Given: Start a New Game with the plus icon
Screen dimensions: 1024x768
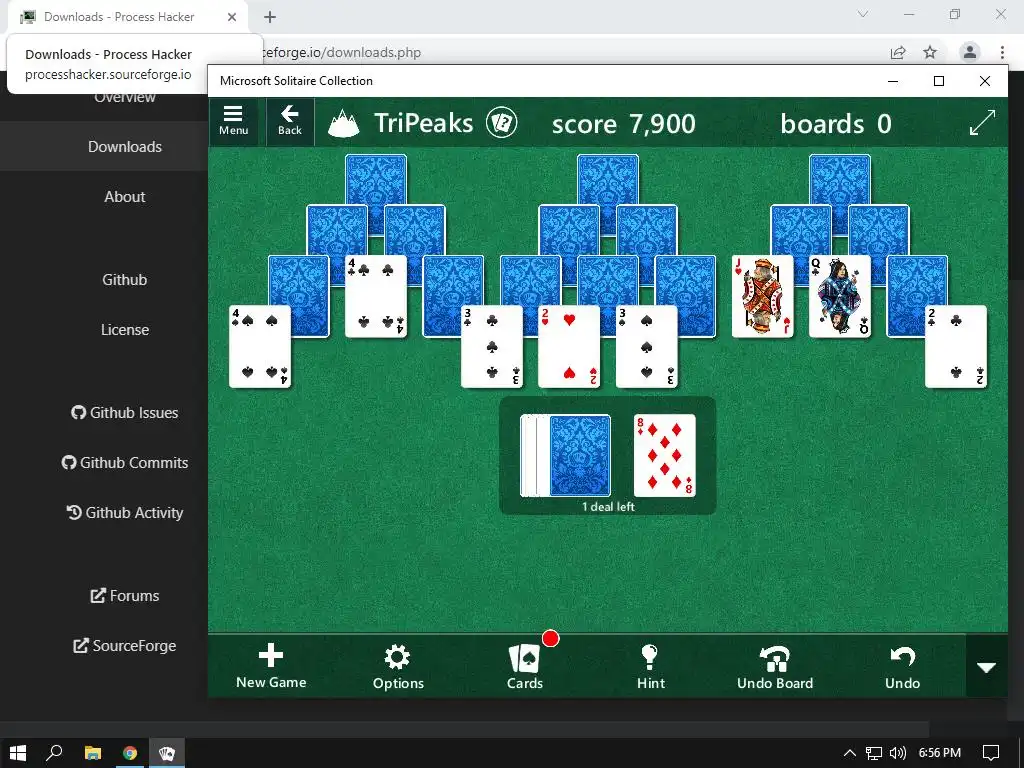Looking at the screenshot, I should pos(271,666).
